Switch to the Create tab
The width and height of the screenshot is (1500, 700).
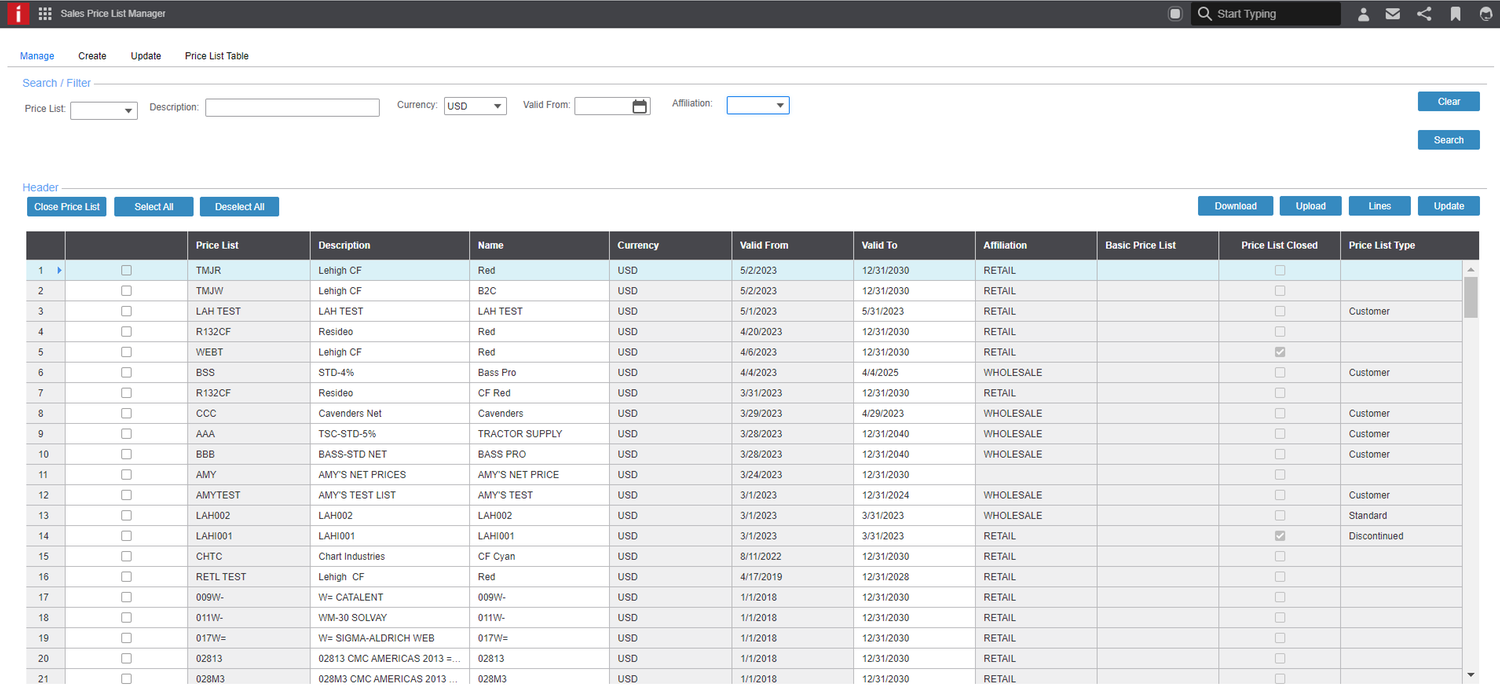click(x=92, y=56)
